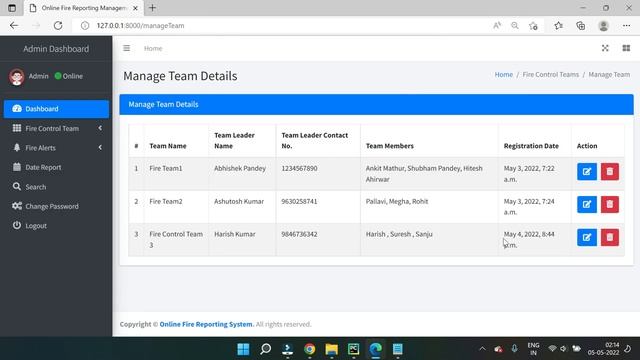Screen dimensions: 640x360
Task: Click the Fire Control Teams breadcrumb
Action: [551, 74]
